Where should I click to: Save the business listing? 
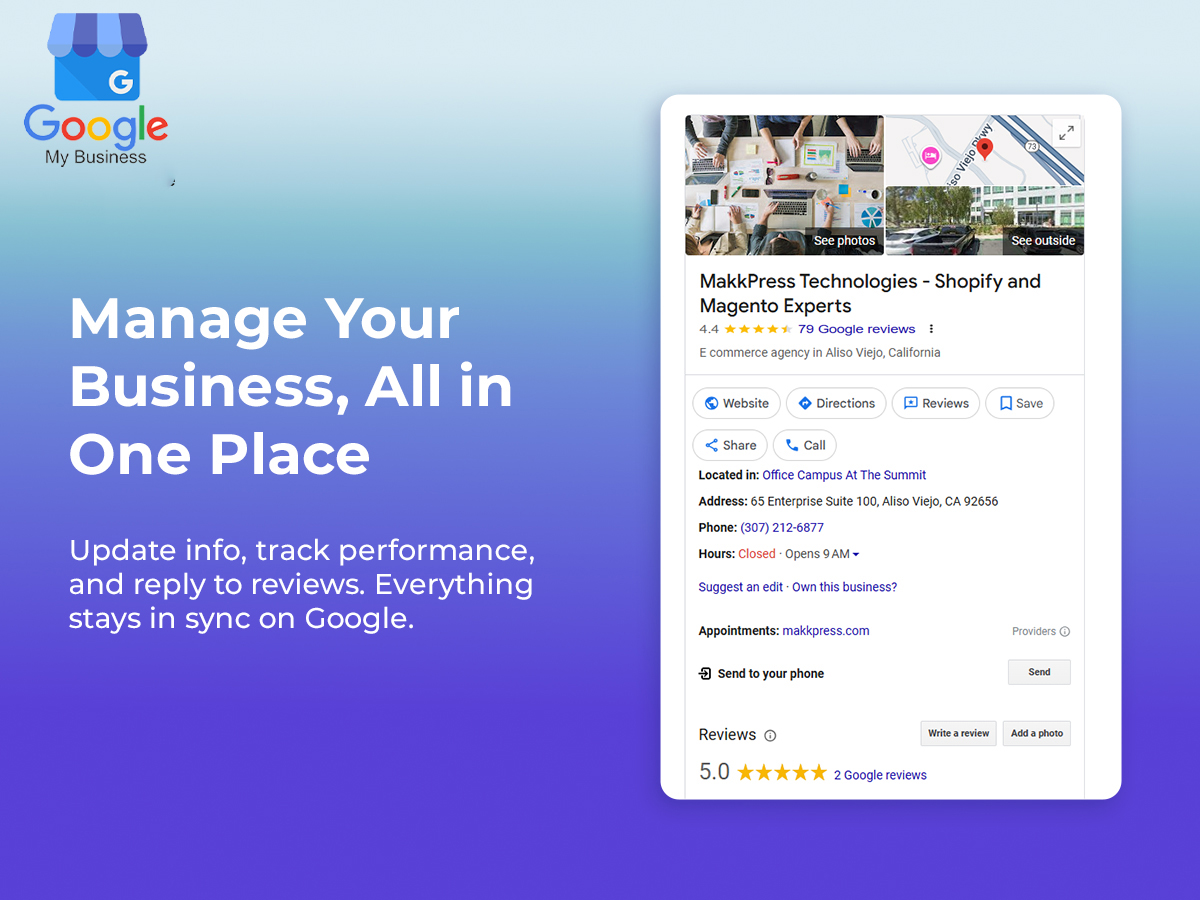pos(1020,403)
